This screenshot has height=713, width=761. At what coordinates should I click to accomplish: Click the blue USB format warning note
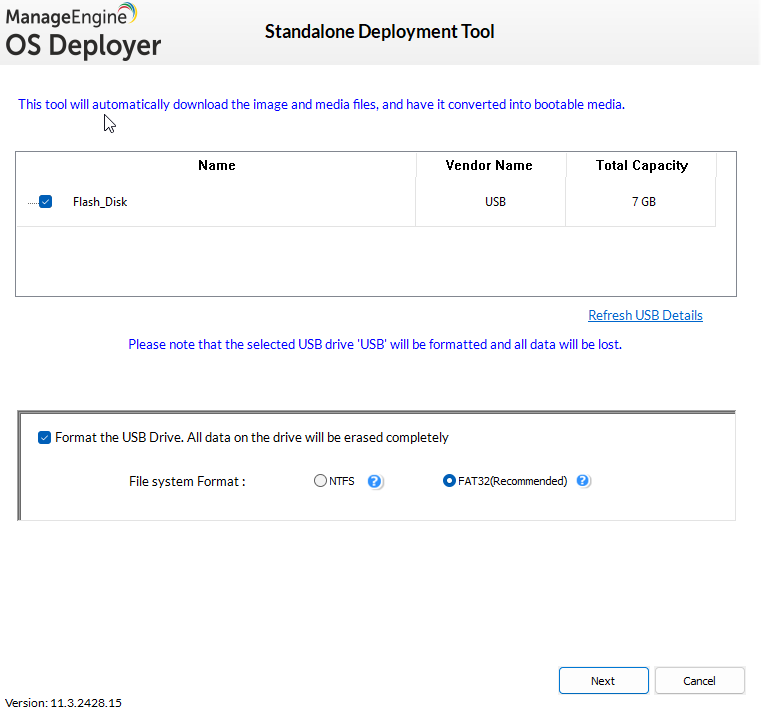(375, 344)
